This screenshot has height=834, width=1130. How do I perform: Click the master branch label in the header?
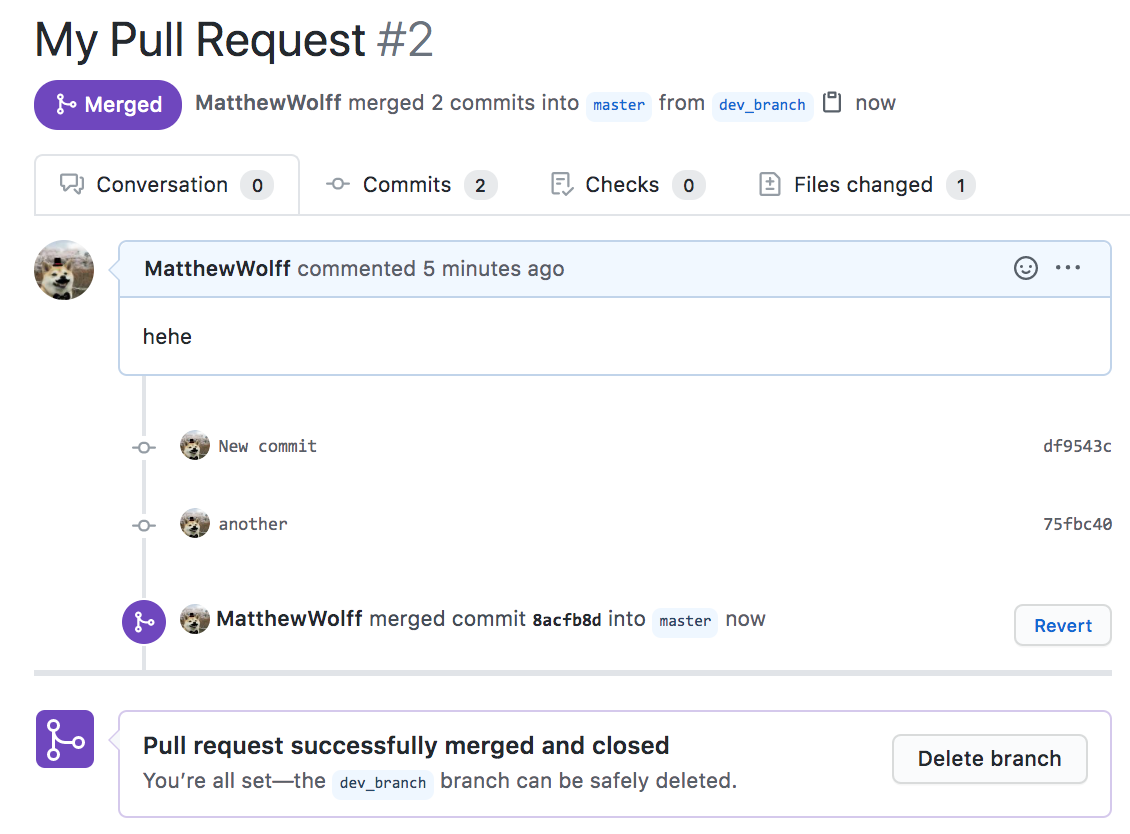[619, 105]
